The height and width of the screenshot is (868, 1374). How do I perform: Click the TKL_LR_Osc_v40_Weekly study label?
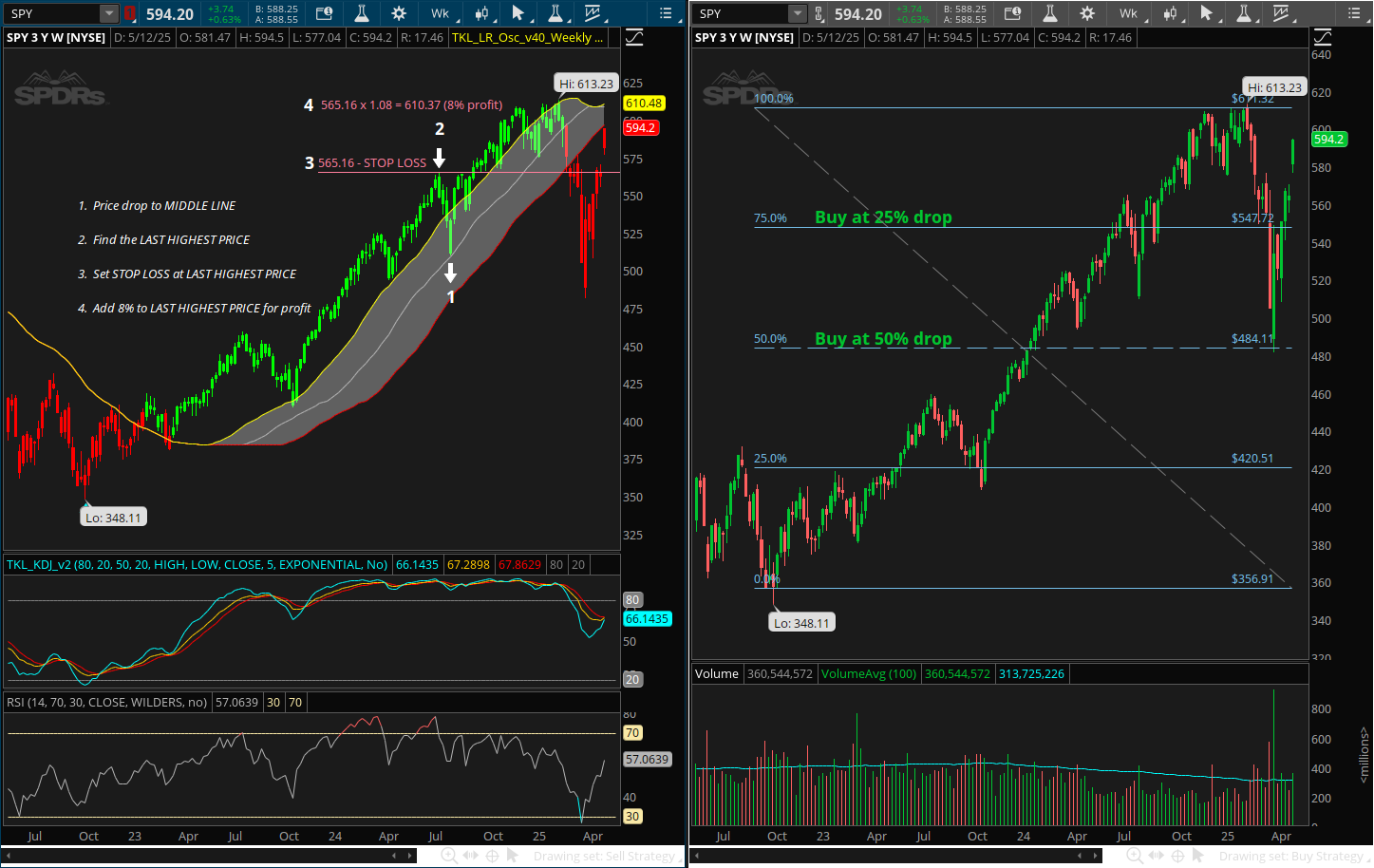click(526, 38)
